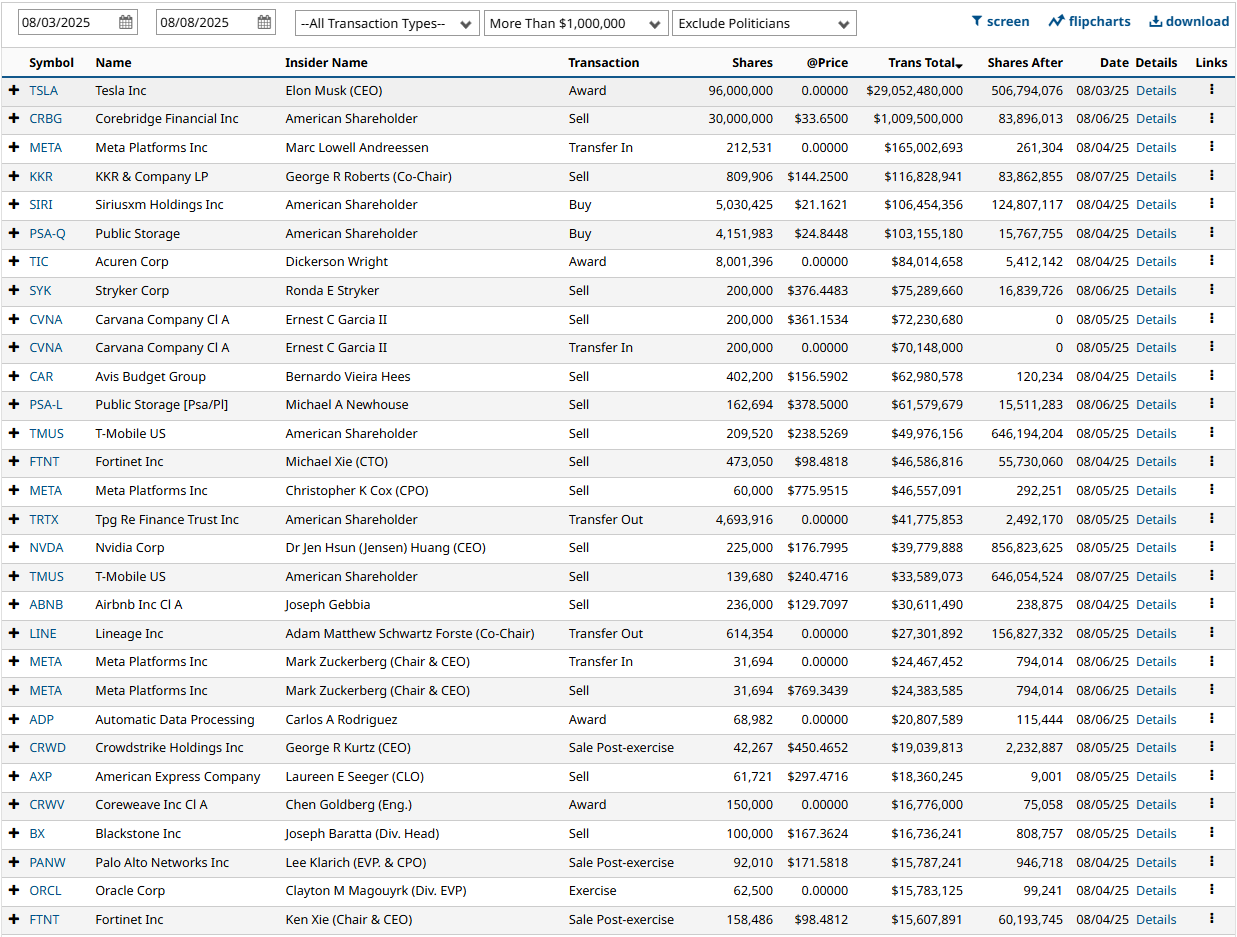Image resolution: width=1237 pixels, height=937 pixels.
Task: Select insider name Marc Lowell Andreessen
Action: tap(357, 147)
